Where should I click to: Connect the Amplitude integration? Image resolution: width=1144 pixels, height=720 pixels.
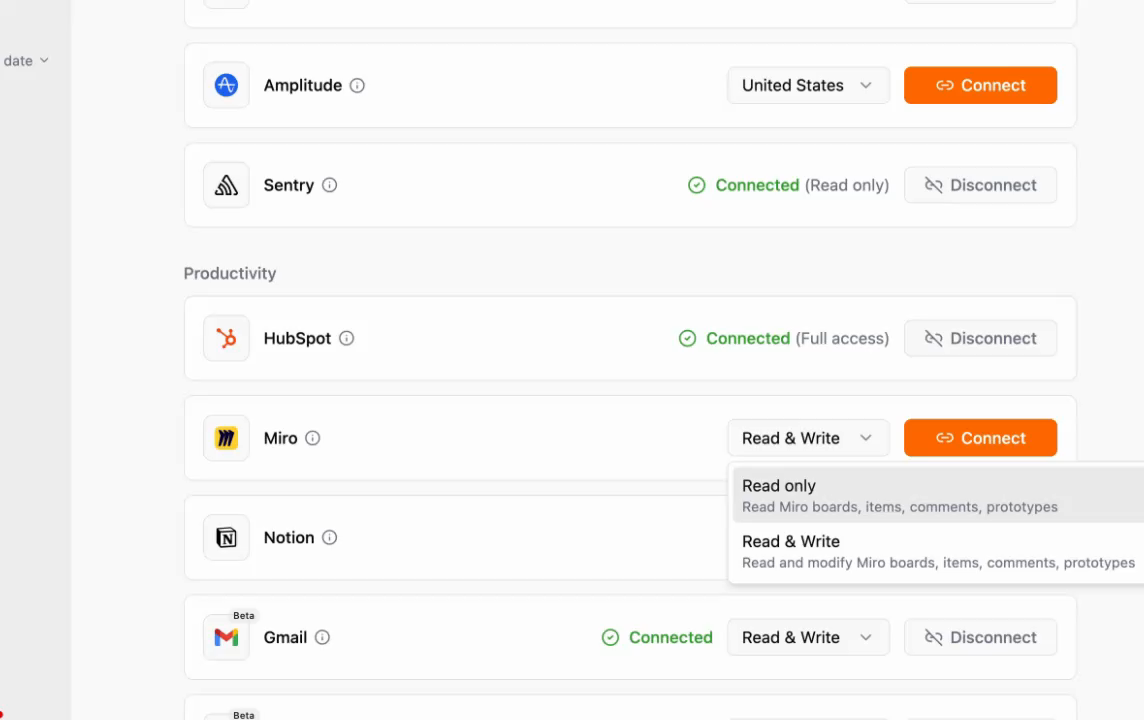[980, 85]
